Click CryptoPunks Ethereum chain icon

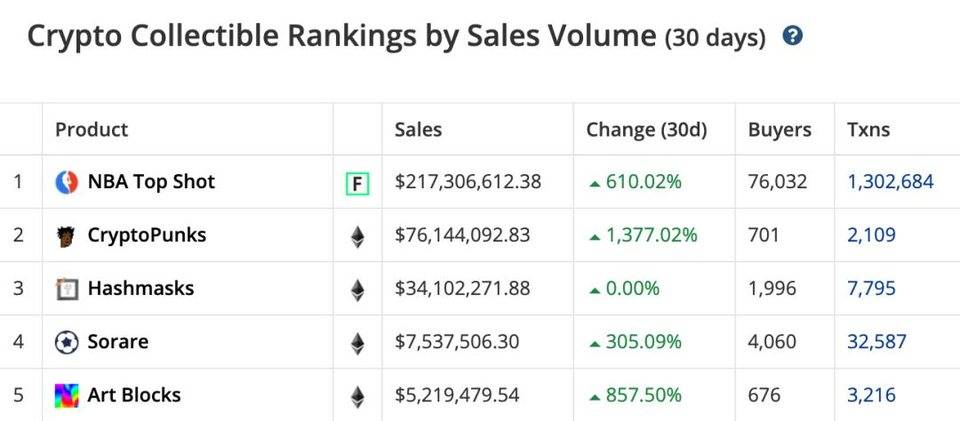point(358,236)
